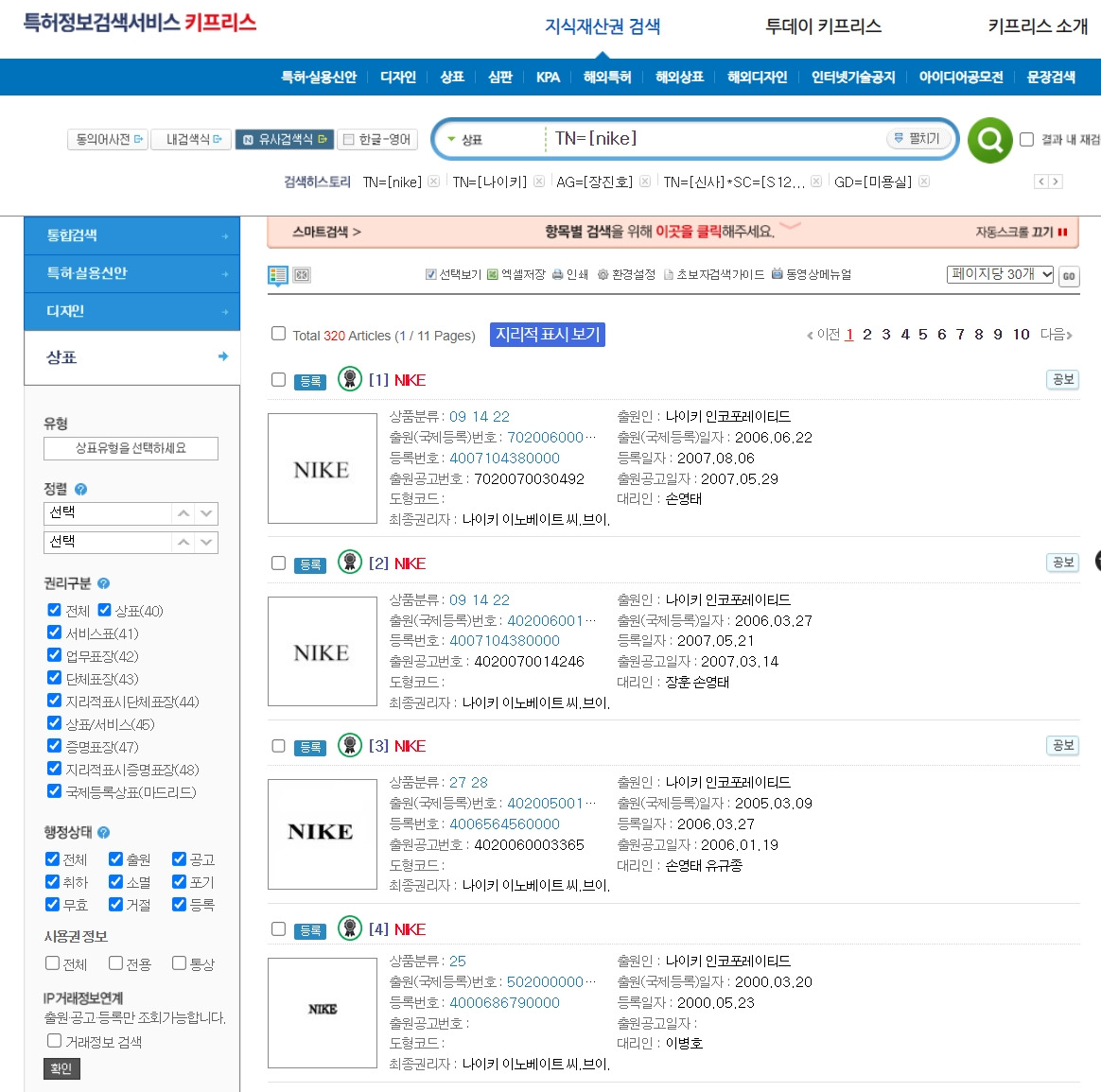Click 스마트검색 banner link 이곳을 클릭
This screenshot has width=1101, height=1092.
(x=689, y=232)
